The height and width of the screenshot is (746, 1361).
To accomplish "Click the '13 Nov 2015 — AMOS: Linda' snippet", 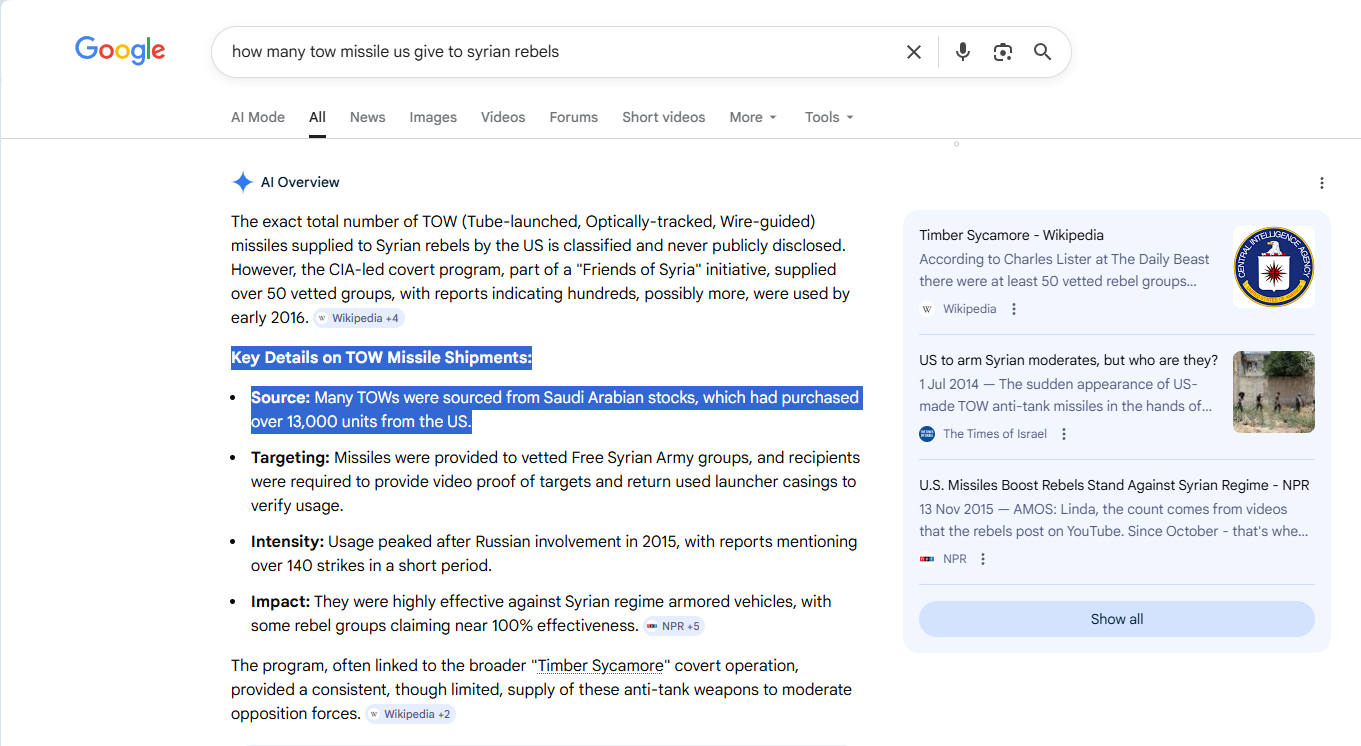I will 1114,520.
